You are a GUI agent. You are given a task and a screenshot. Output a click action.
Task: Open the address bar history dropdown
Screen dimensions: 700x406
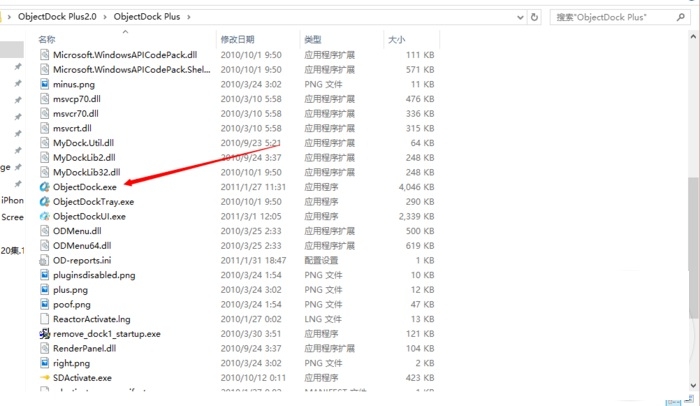click(520, 17)
